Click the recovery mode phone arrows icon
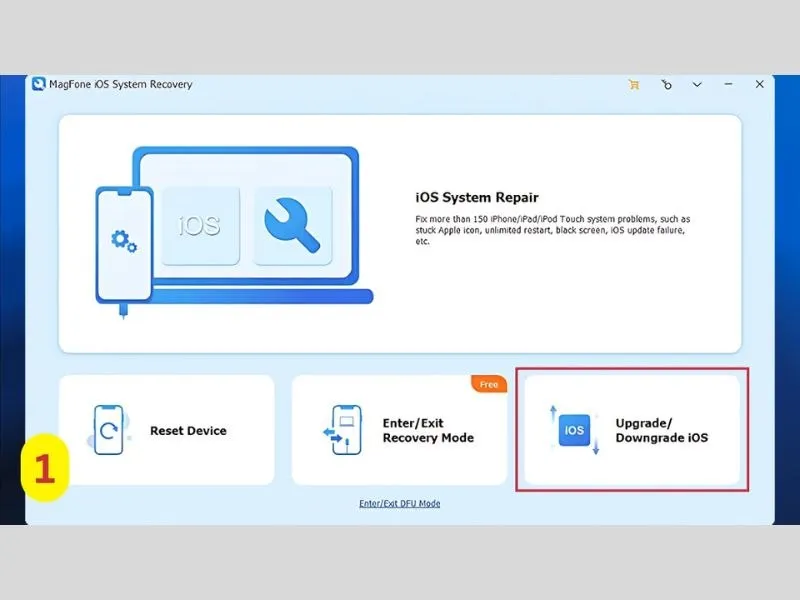Screen dimensions: 800x600 [343, 430]
